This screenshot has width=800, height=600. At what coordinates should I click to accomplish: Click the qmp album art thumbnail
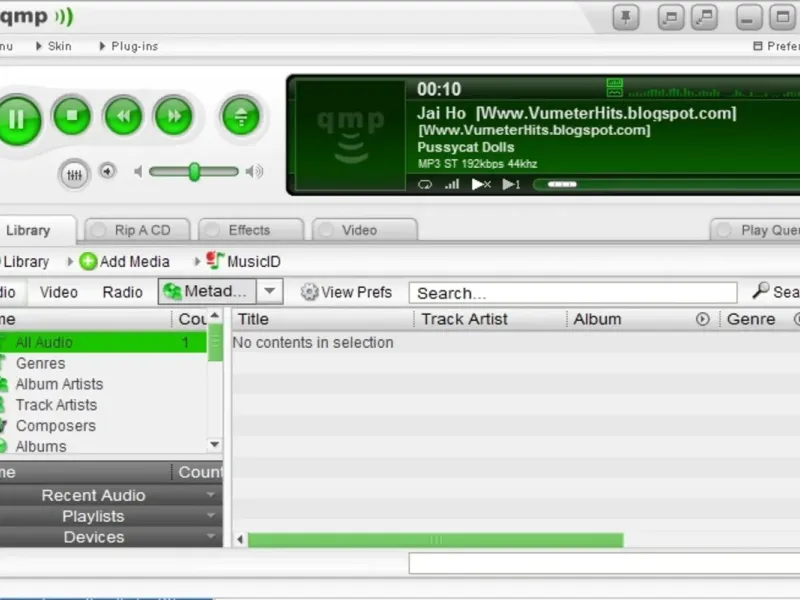[x=351, y=135]
